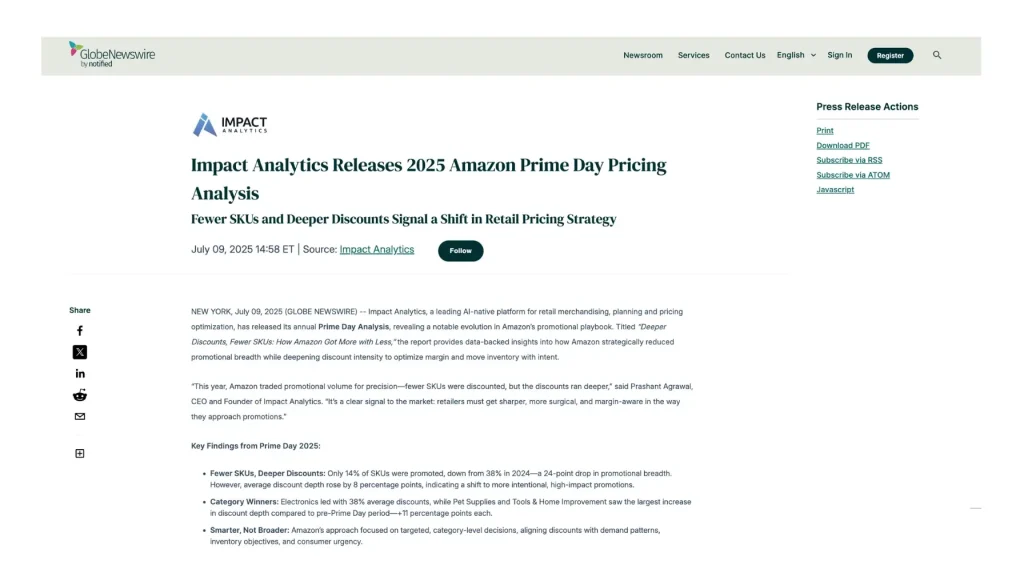
Task: Click 'Key Findings from Prime Day 2025:' text
Action: 255,446
